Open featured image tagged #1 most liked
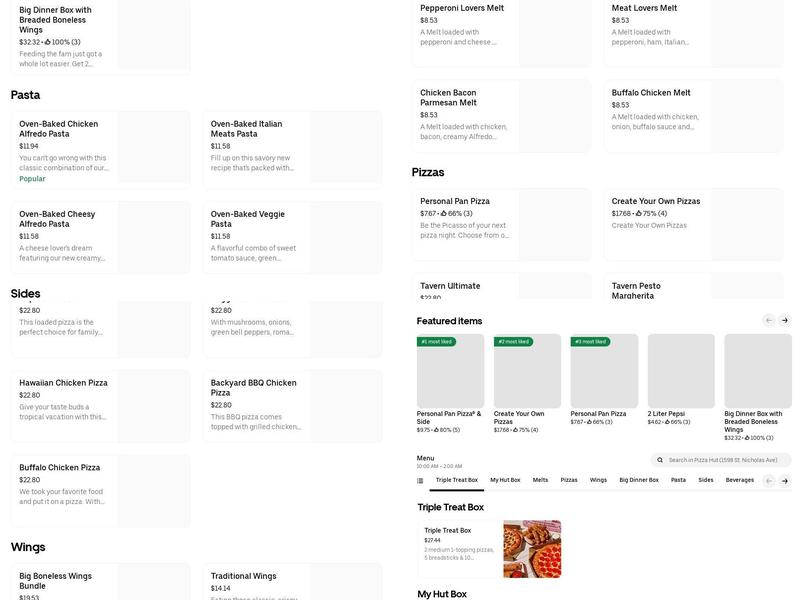This screenshot has width=800, height=600. pyautogui.click(x=450, y=371)
